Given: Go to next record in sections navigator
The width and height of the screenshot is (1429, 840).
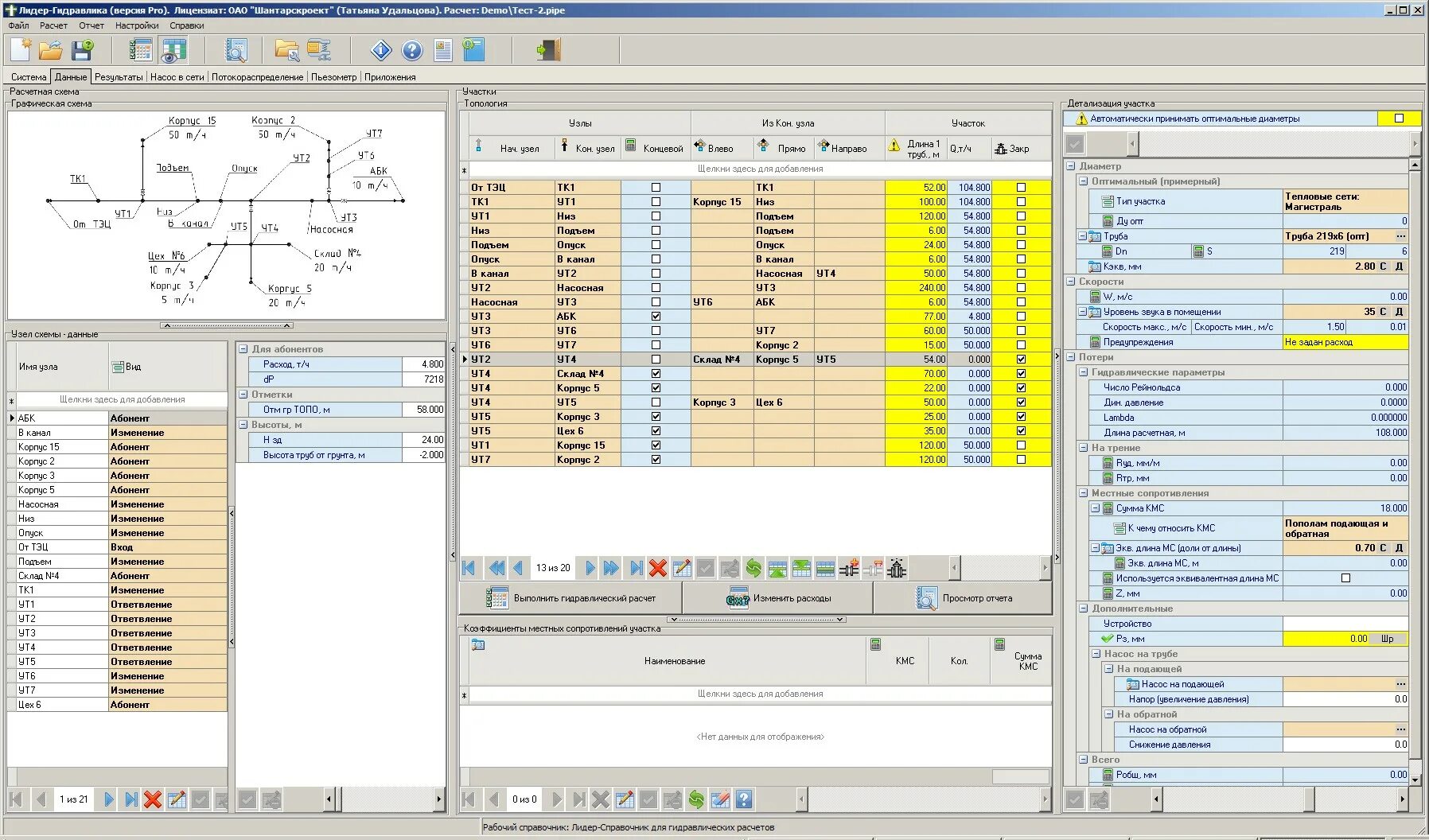Looking at the screenshot, I should click(x=590, y=568).
